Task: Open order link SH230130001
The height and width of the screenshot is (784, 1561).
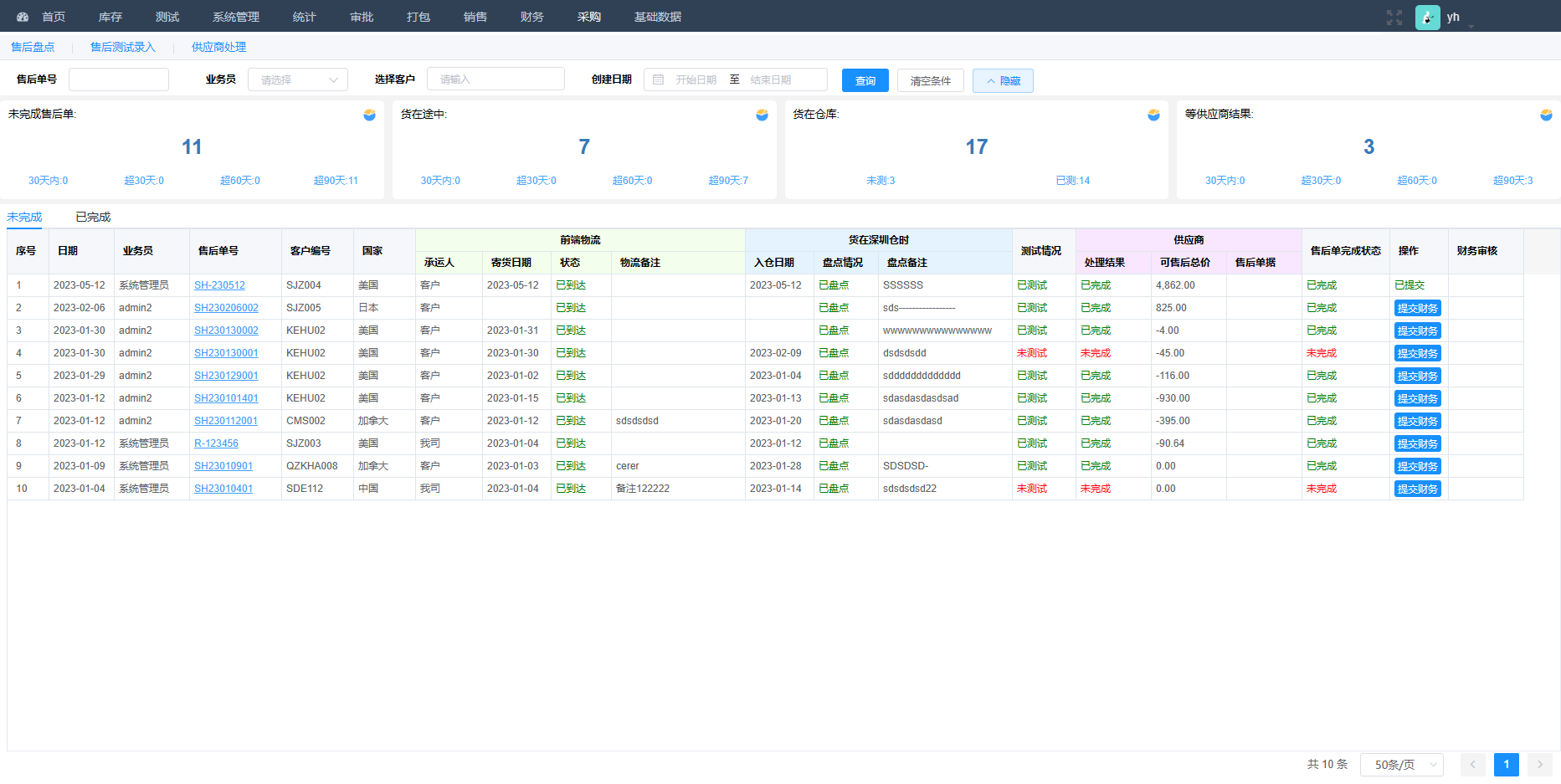Action: (x=226, y=353)
